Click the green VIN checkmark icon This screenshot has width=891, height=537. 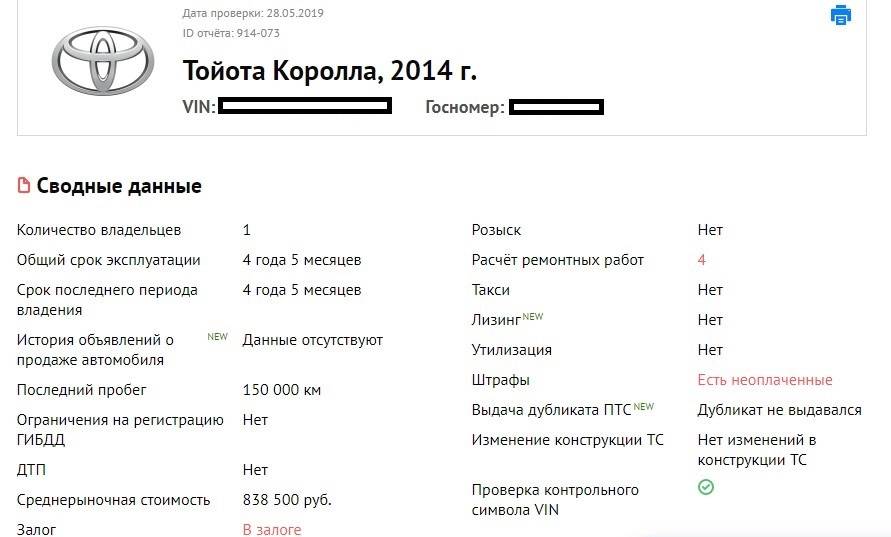(706, 487)
